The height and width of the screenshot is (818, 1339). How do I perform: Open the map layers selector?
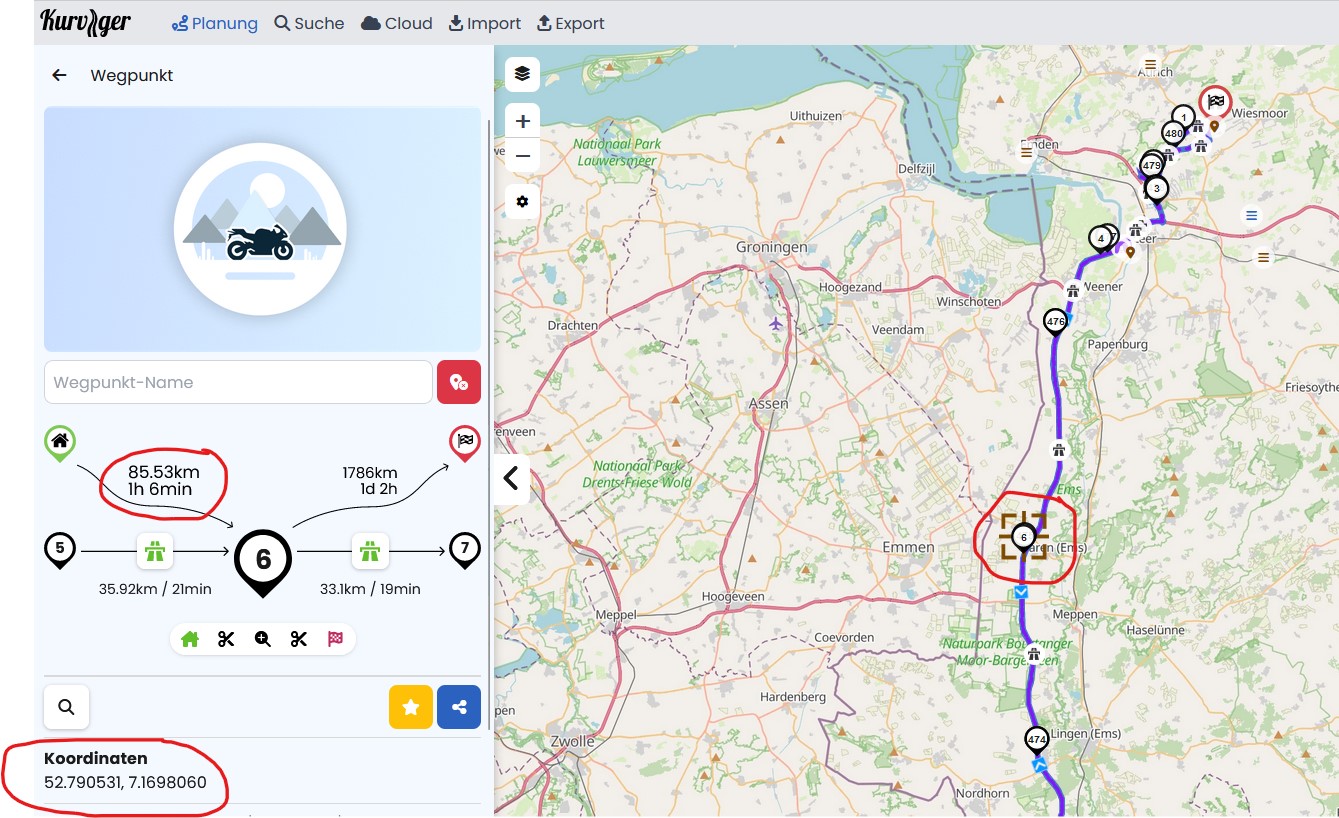(x=522, y=74)
